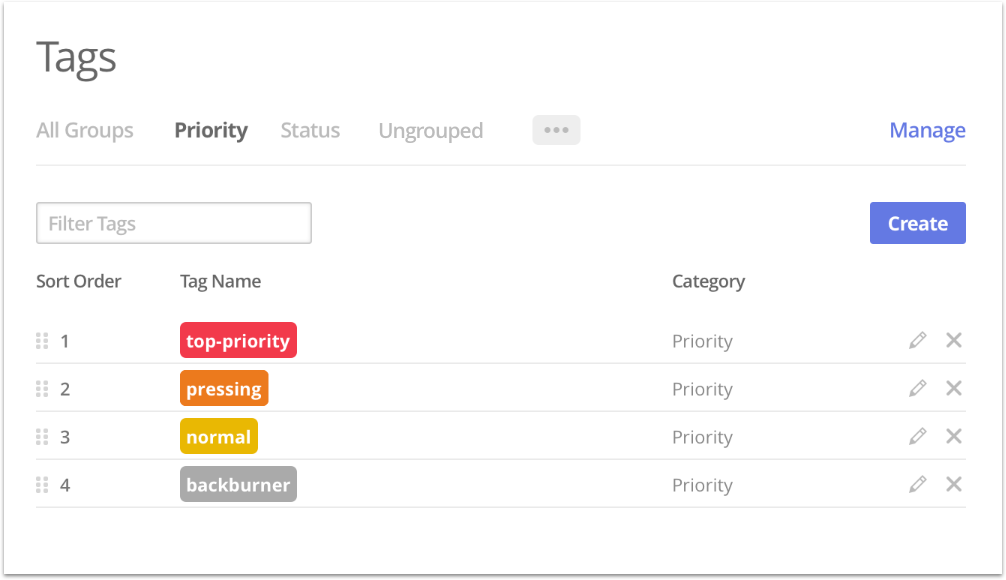Edit the normal tag with pencil icon
Screen dimensions: 1006x580
(917, 437)
